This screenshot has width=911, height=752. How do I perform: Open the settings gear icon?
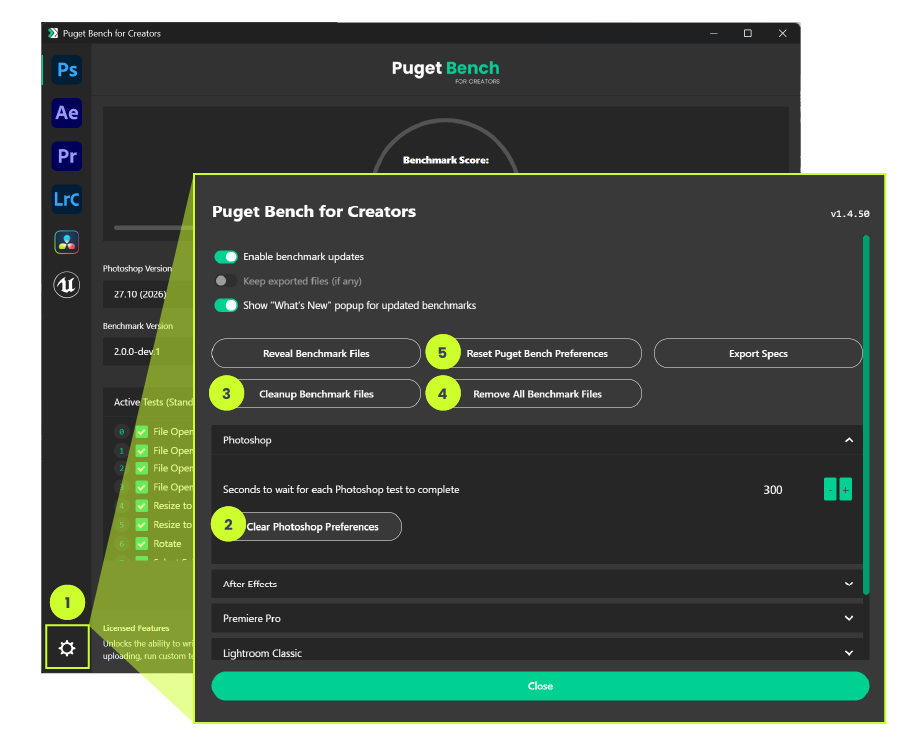[67, 647]
